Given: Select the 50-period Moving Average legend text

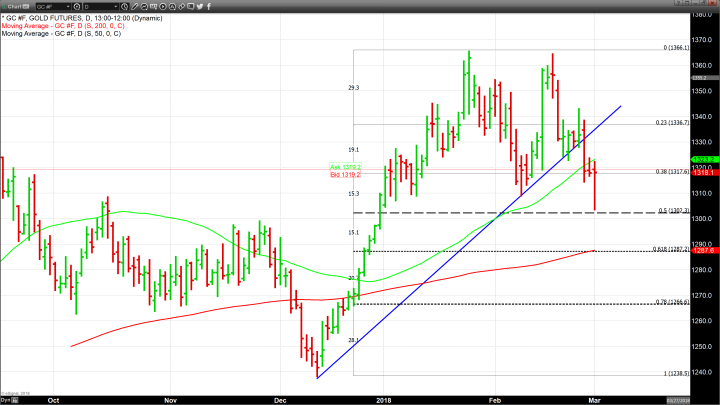Looking at the screenshot, I should pos(62,34).
